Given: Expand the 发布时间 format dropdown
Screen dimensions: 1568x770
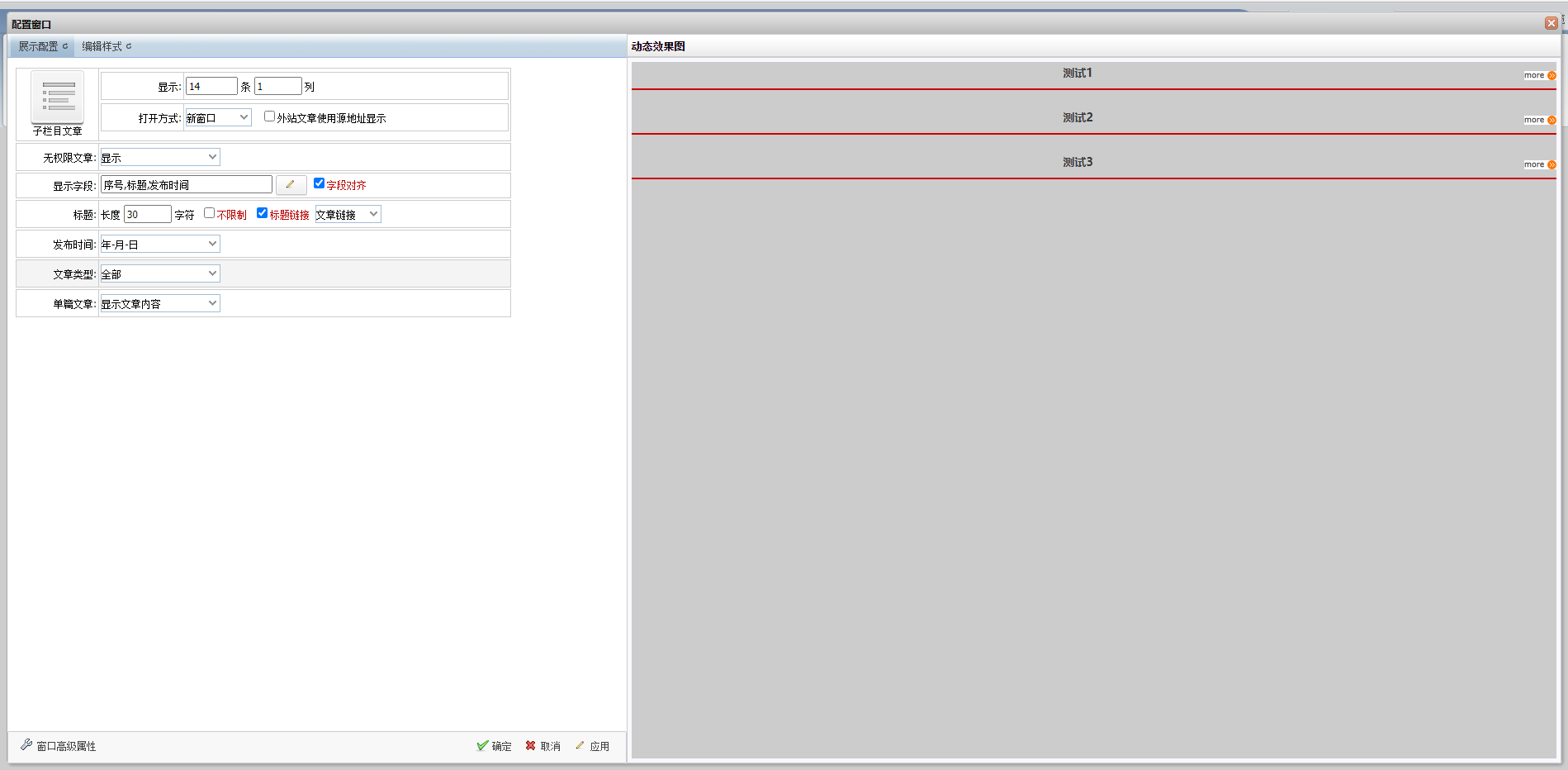Looking at the screenshot, I should tap(160, 245).
